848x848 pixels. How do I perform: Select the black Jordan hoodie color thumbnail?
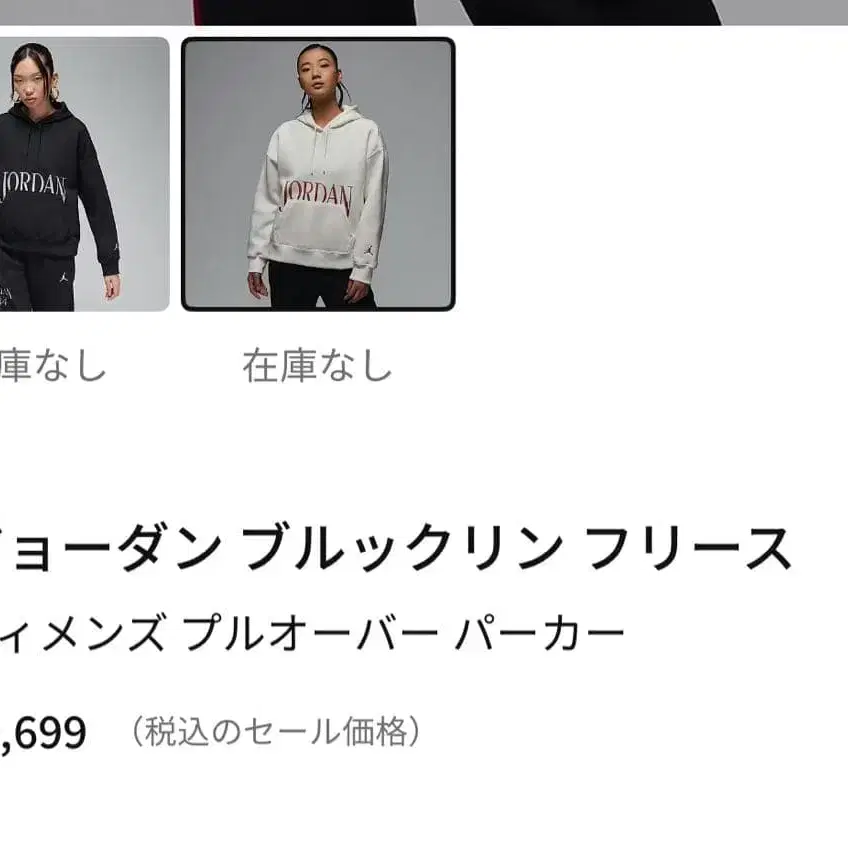point(84,174)
